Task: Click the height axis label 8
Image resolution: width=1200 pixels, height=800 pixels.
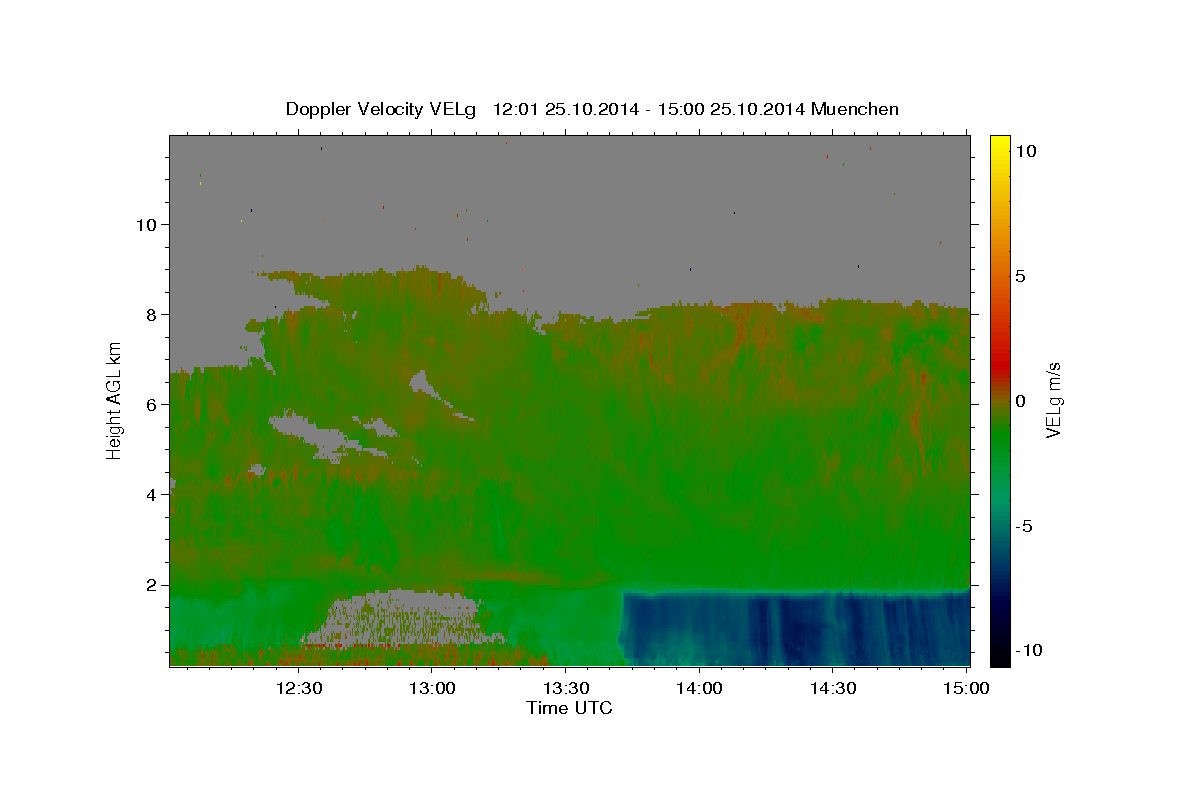Action: point(152,315)
